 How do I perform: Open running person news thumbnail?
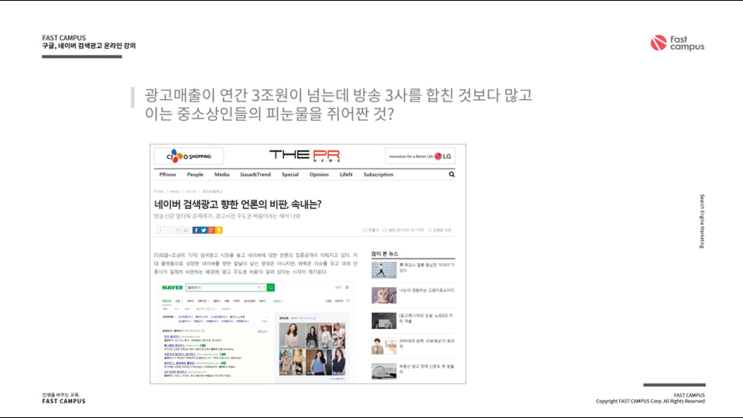point(384,270)
